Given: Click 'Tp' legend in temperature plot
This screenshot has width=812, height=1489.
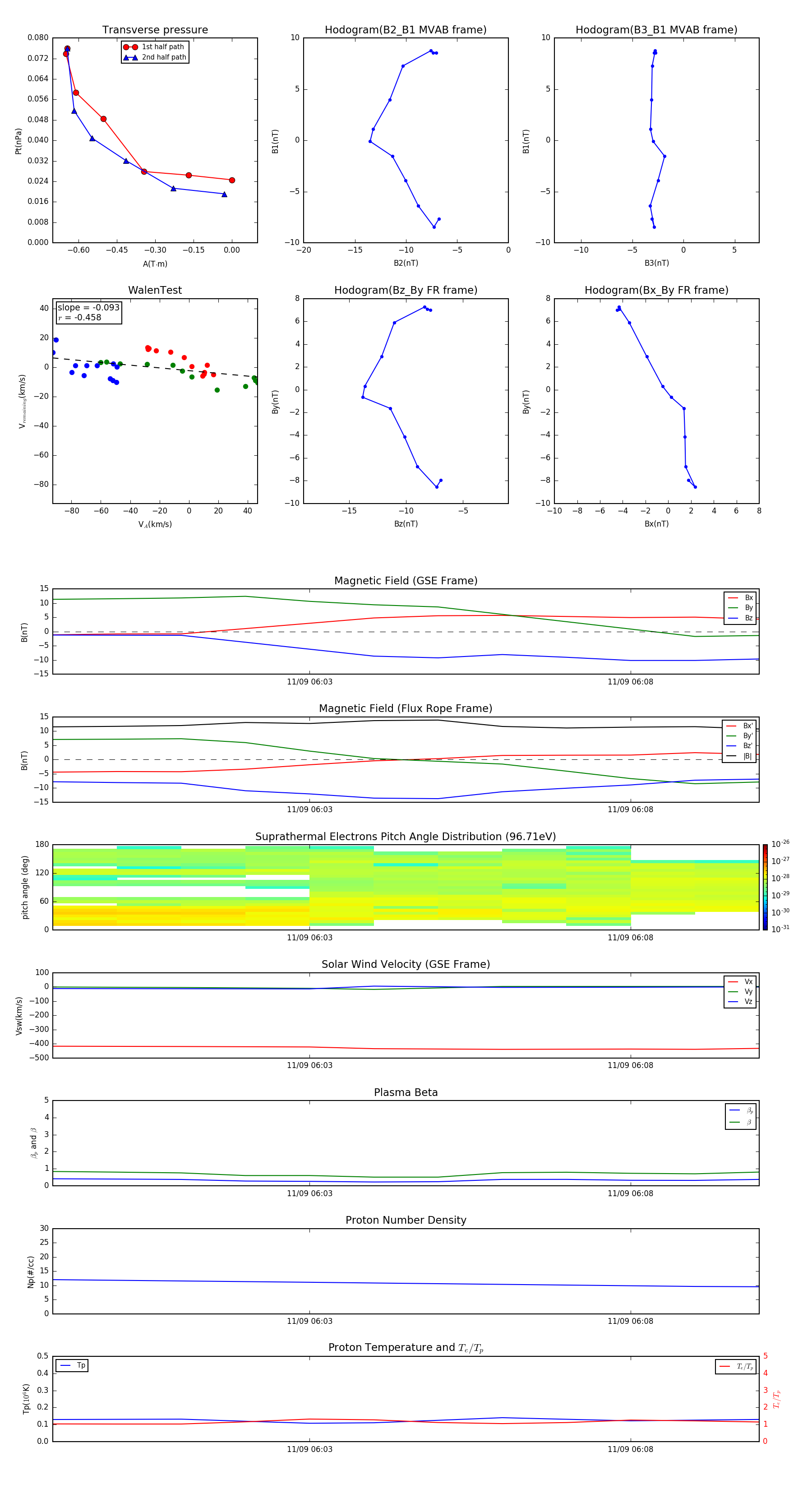Looking at the screenshot, I should point(72,1365).
